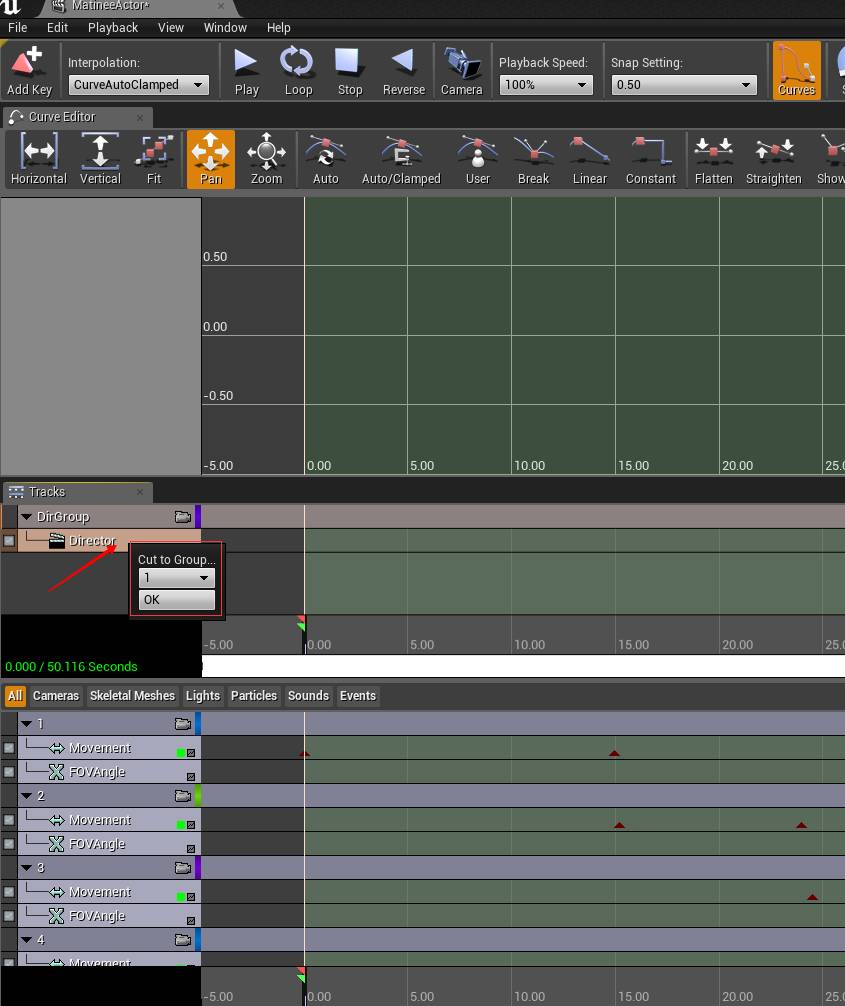845x1006 pixels.
Task: Set interpolation to Constant in curve editor
Action: [x=651, y=159]
